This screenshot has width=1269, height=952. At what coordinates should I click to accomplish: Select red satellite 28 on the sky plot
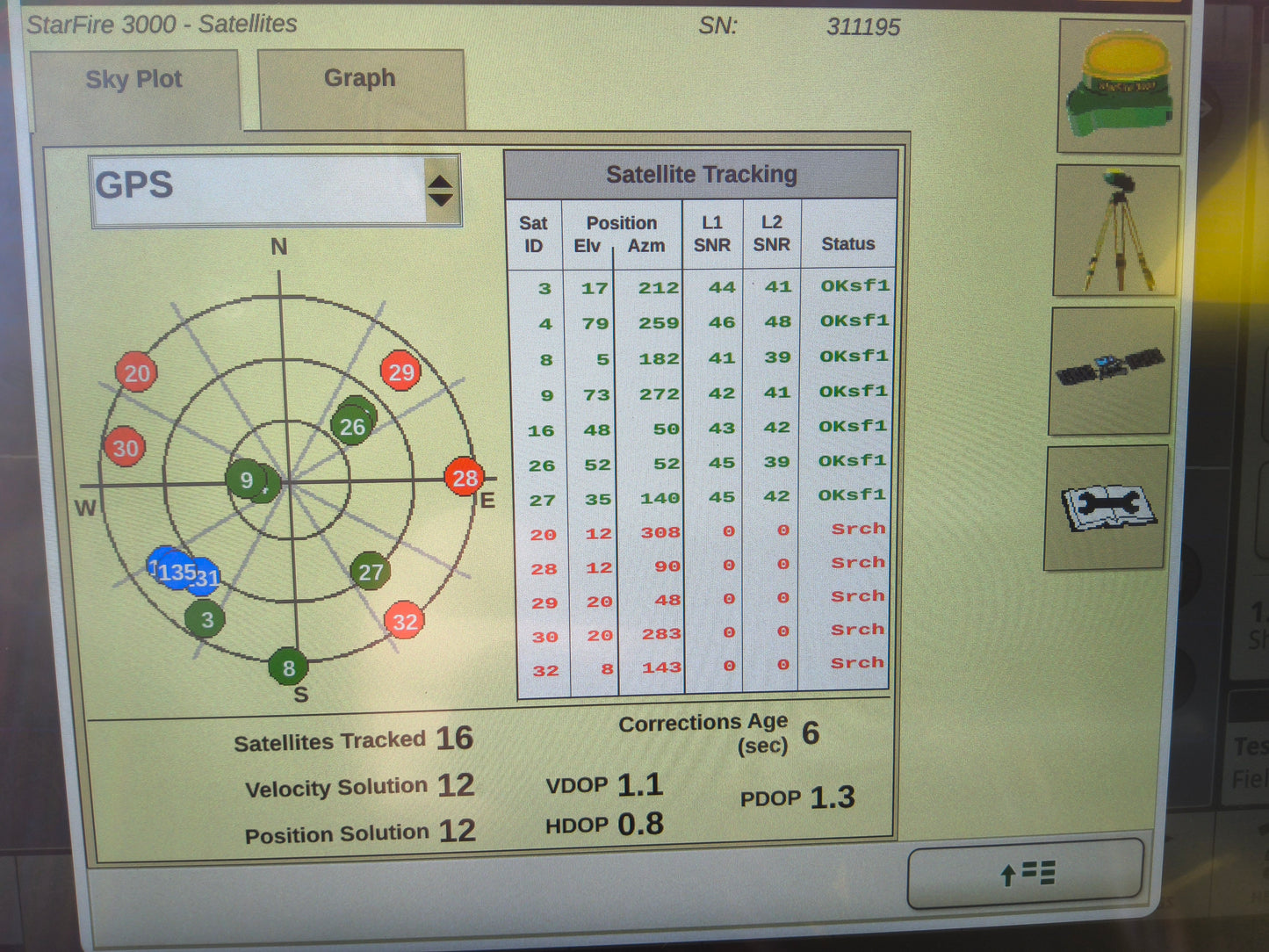(465, 479)
